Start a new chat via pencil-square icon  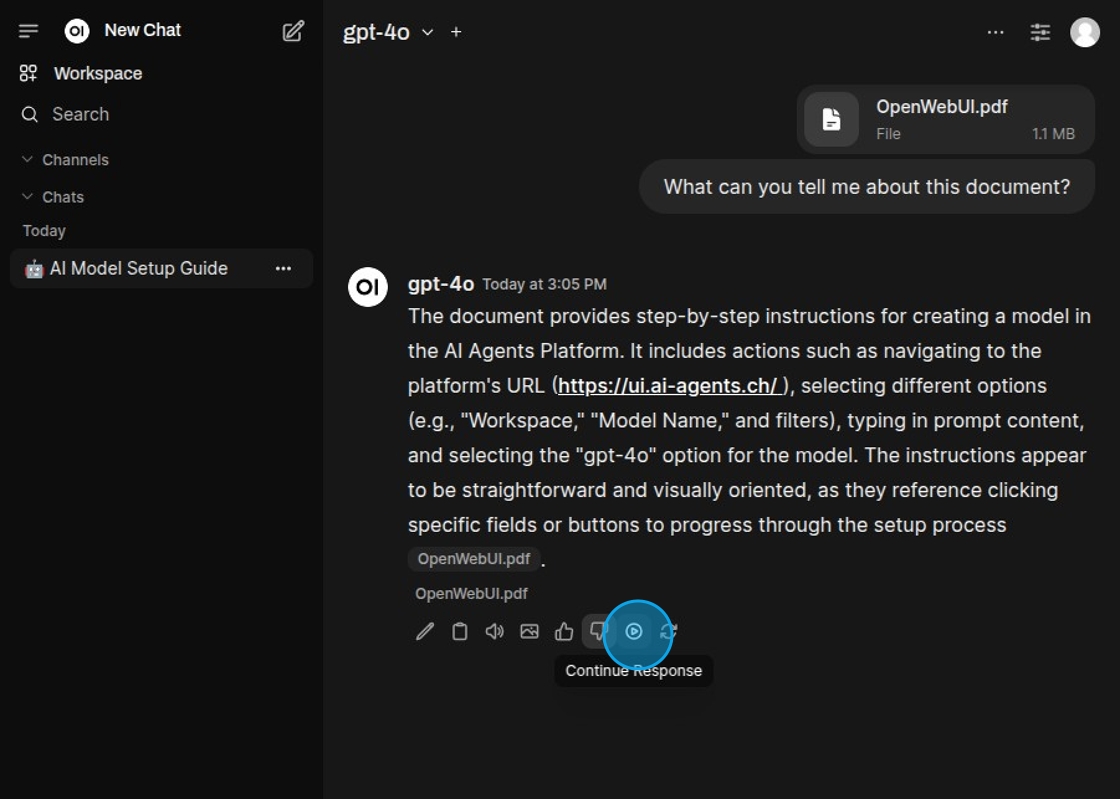(x=293, y=31)
